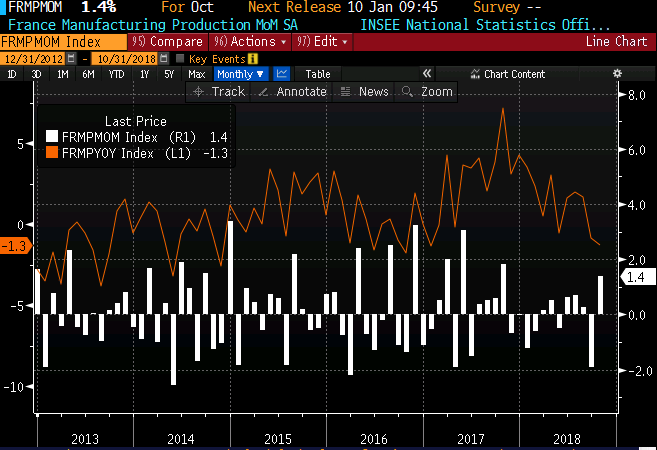Activate the Zoom magnifier tool
Screen dimensions: 657x450
coord(427,91)
